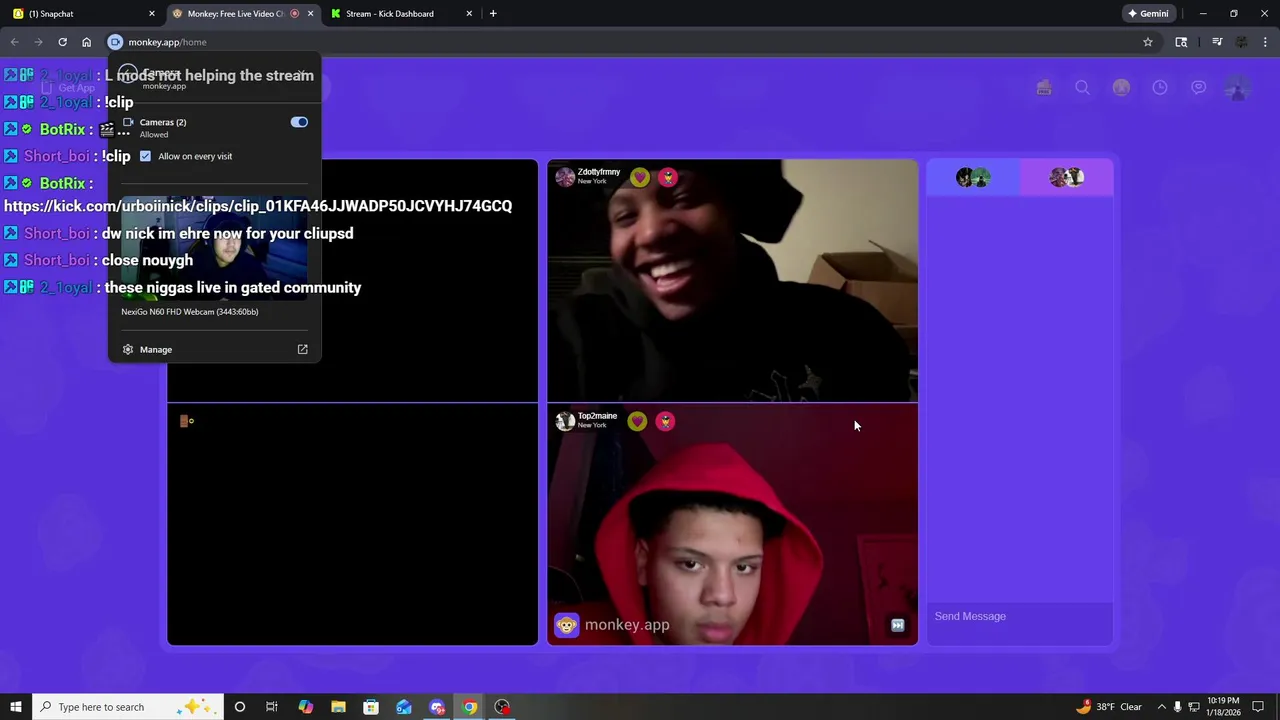
Task: Click the skip button on Top2maine's video
Action: (x=897, y=625)
